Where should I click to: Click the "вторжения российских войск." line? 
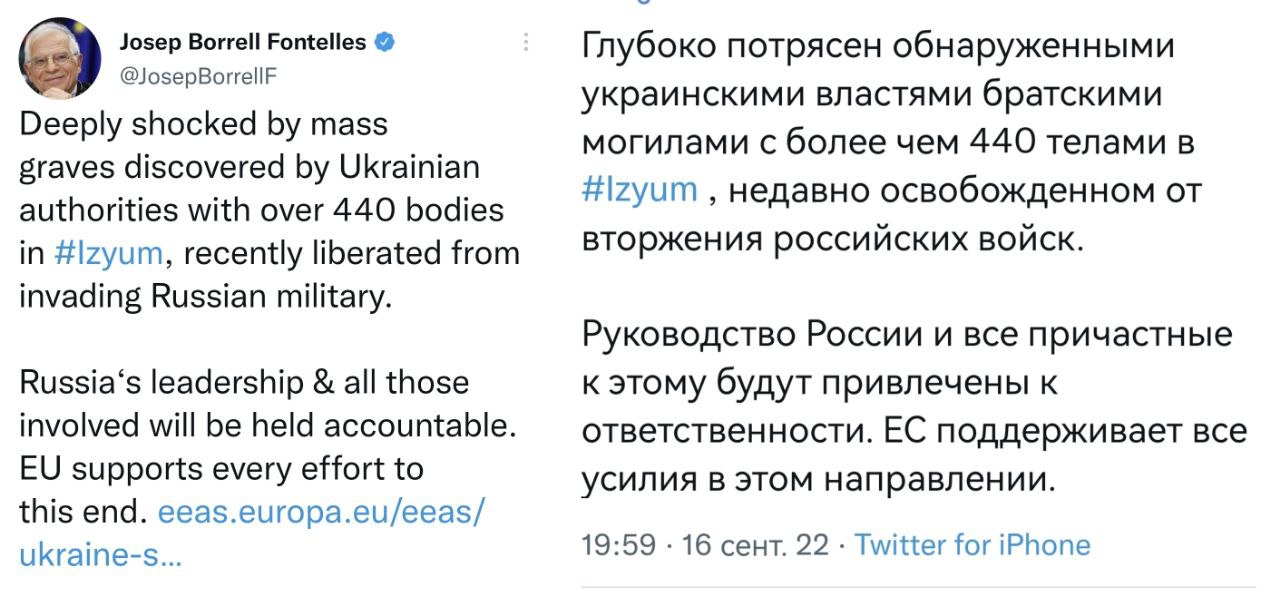832,240
